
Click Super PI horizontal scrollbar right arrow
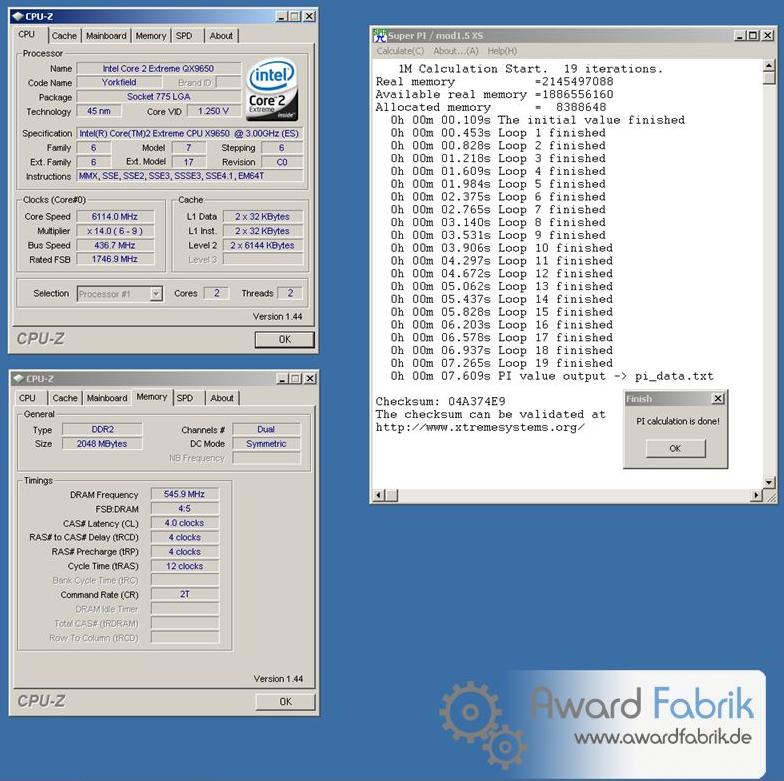coord(756,496)
